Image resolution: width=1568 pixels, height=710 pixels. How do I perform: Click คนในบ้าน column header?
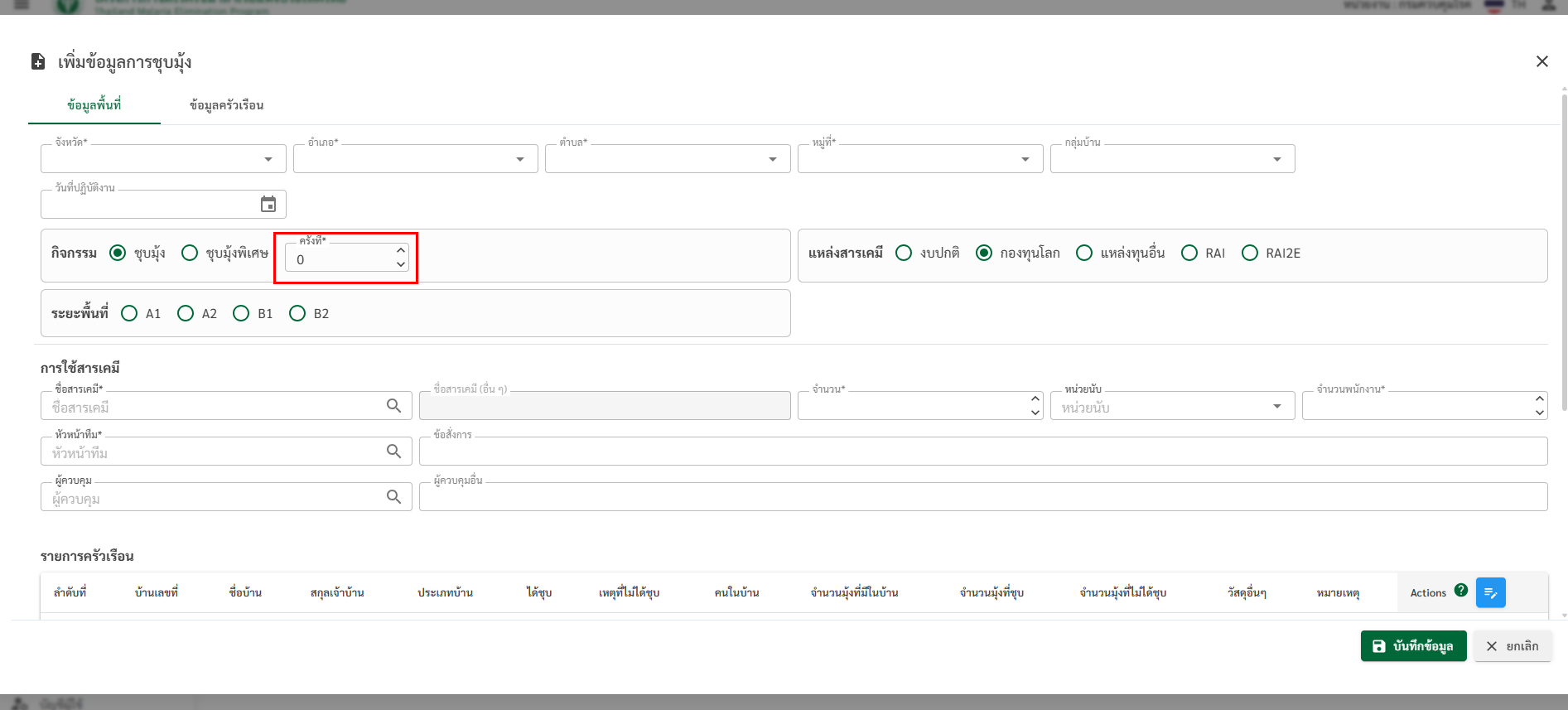[x=736, y=592]
